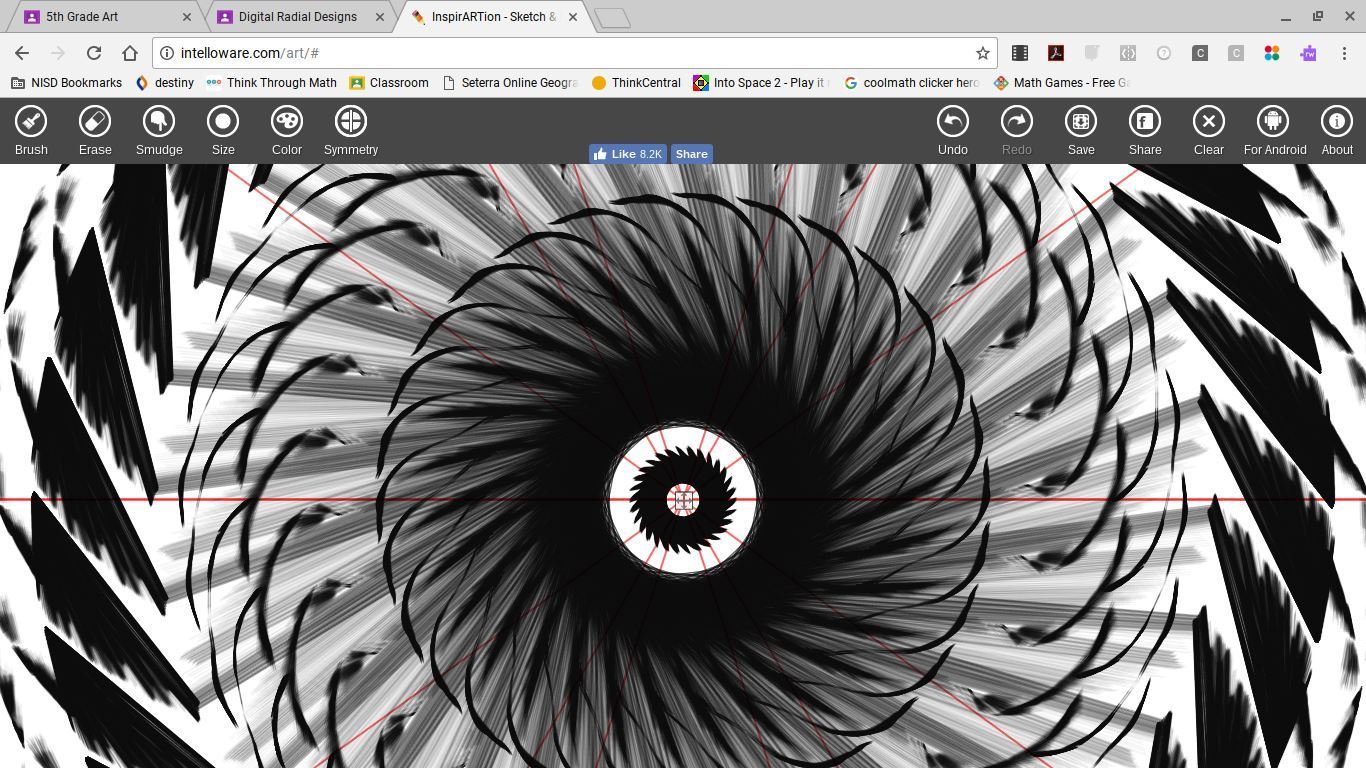
Task: Open the For Android link
Action: pyautogui.click(x=1274, y=131)
